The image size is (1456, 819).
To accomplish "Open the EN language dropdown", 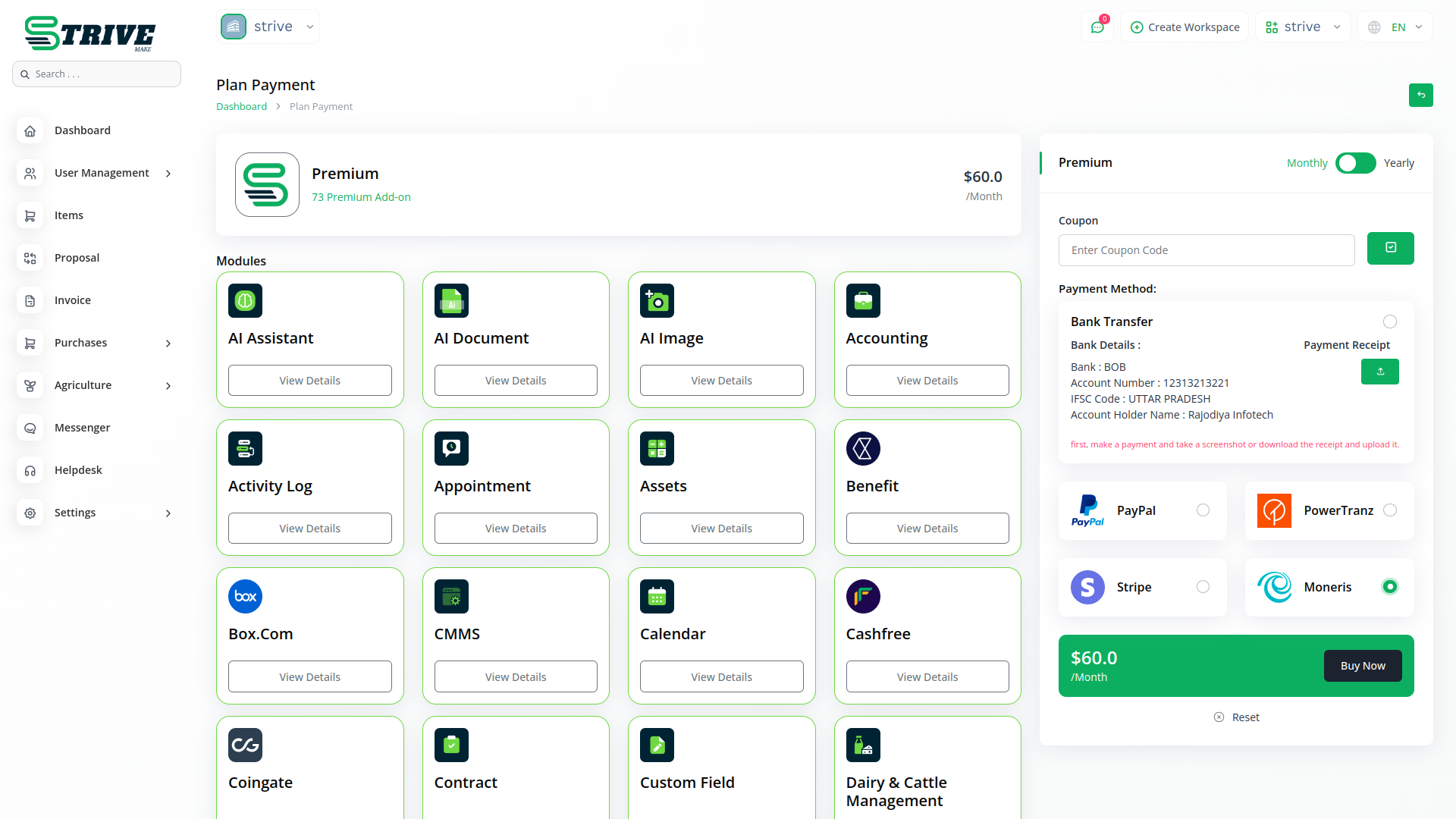I will click(1396, 27).
